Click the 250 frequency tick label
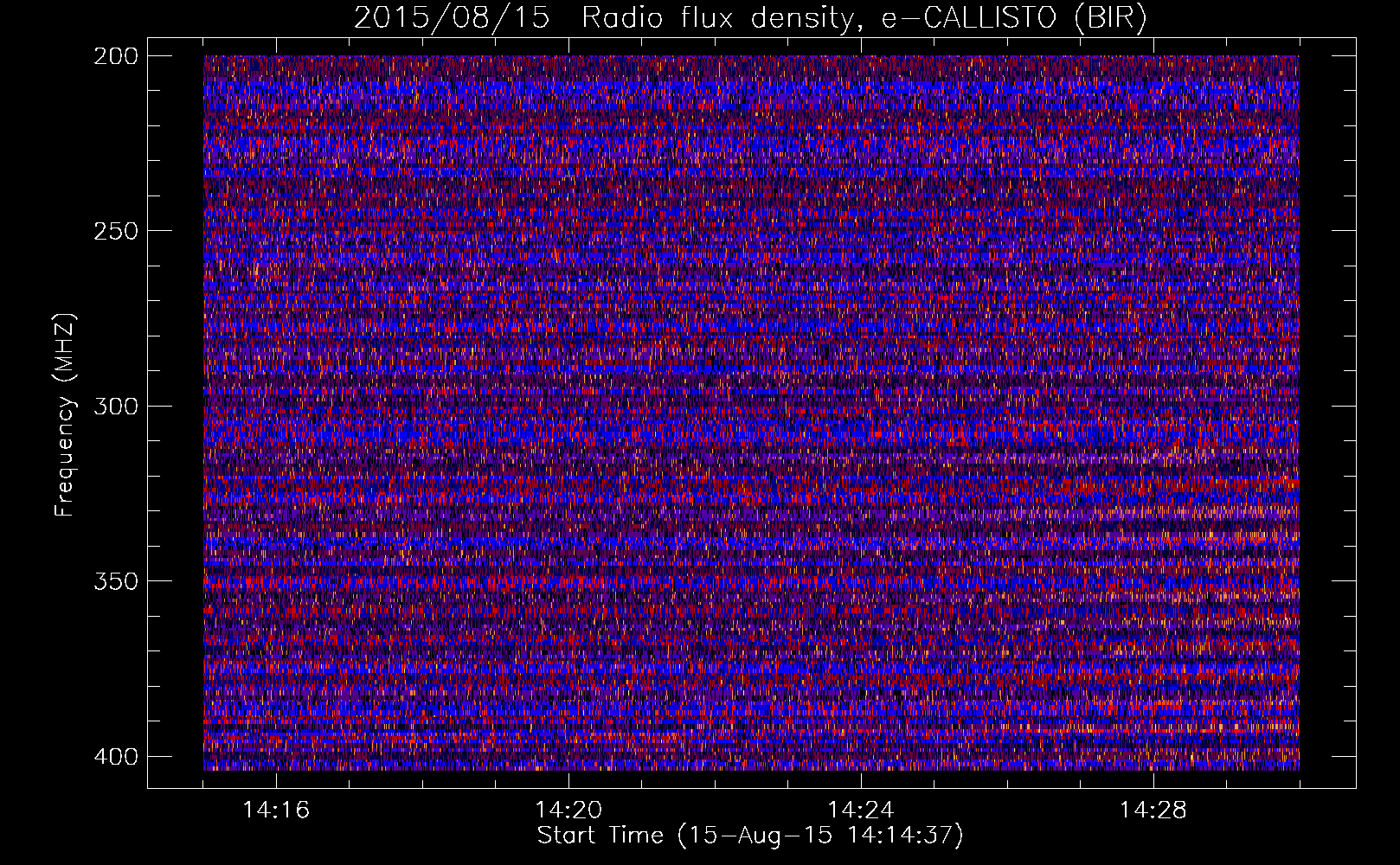This screenshot has width=1400, height=865. tap(115, 231)
